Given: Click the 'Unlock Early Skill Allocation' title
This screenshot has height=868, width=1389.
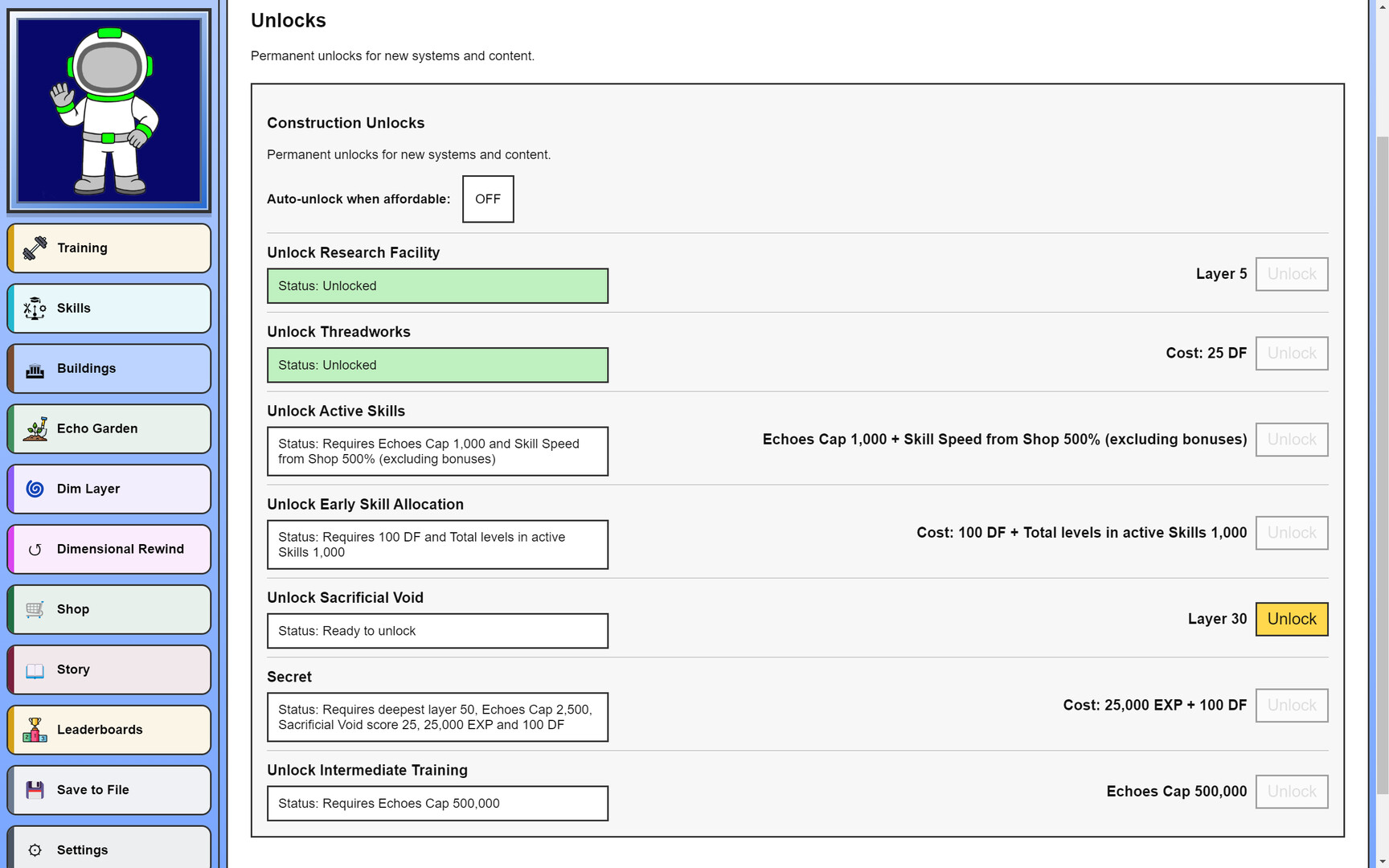Looking at the screenshot, I should click(365, 505).
